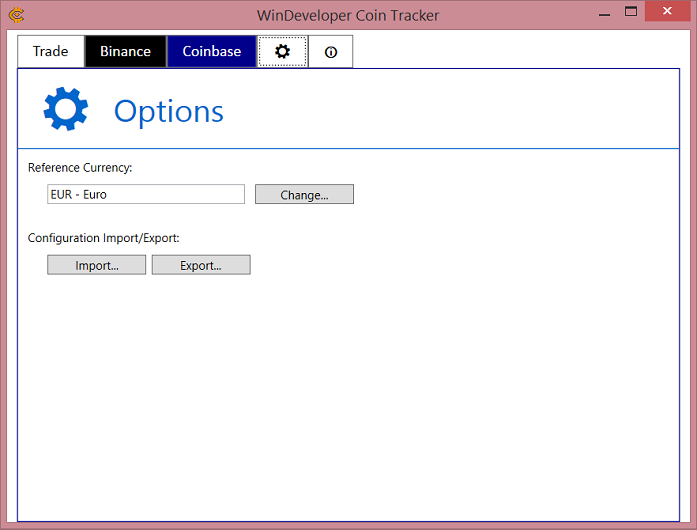Click the Configuration Import/Export label
Viewport: 697px width, 530px height.
click(104, 238)
